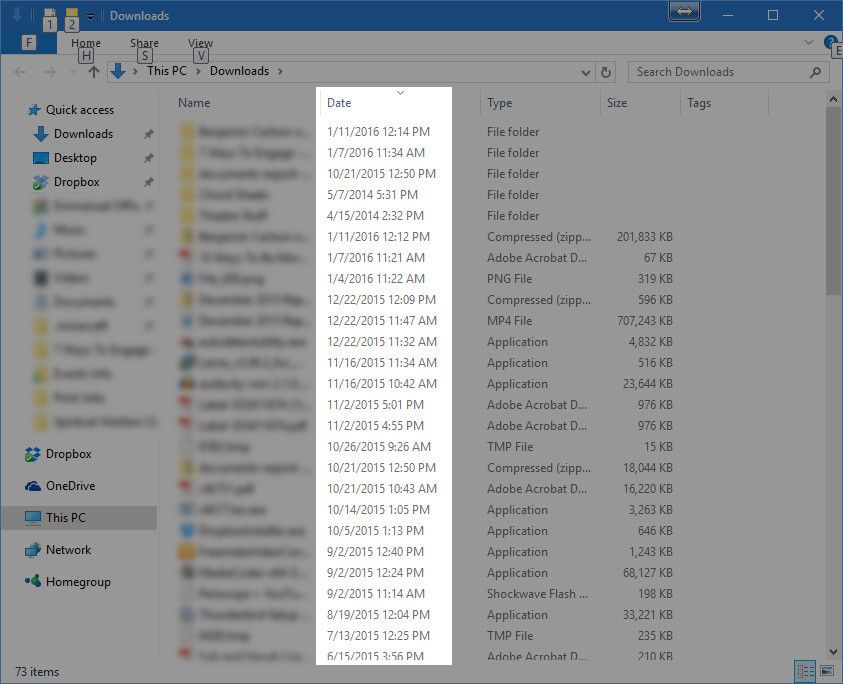Switch to Large icons view in status bar
Viewport: 843px width, 684px height.
click(827, 671)
